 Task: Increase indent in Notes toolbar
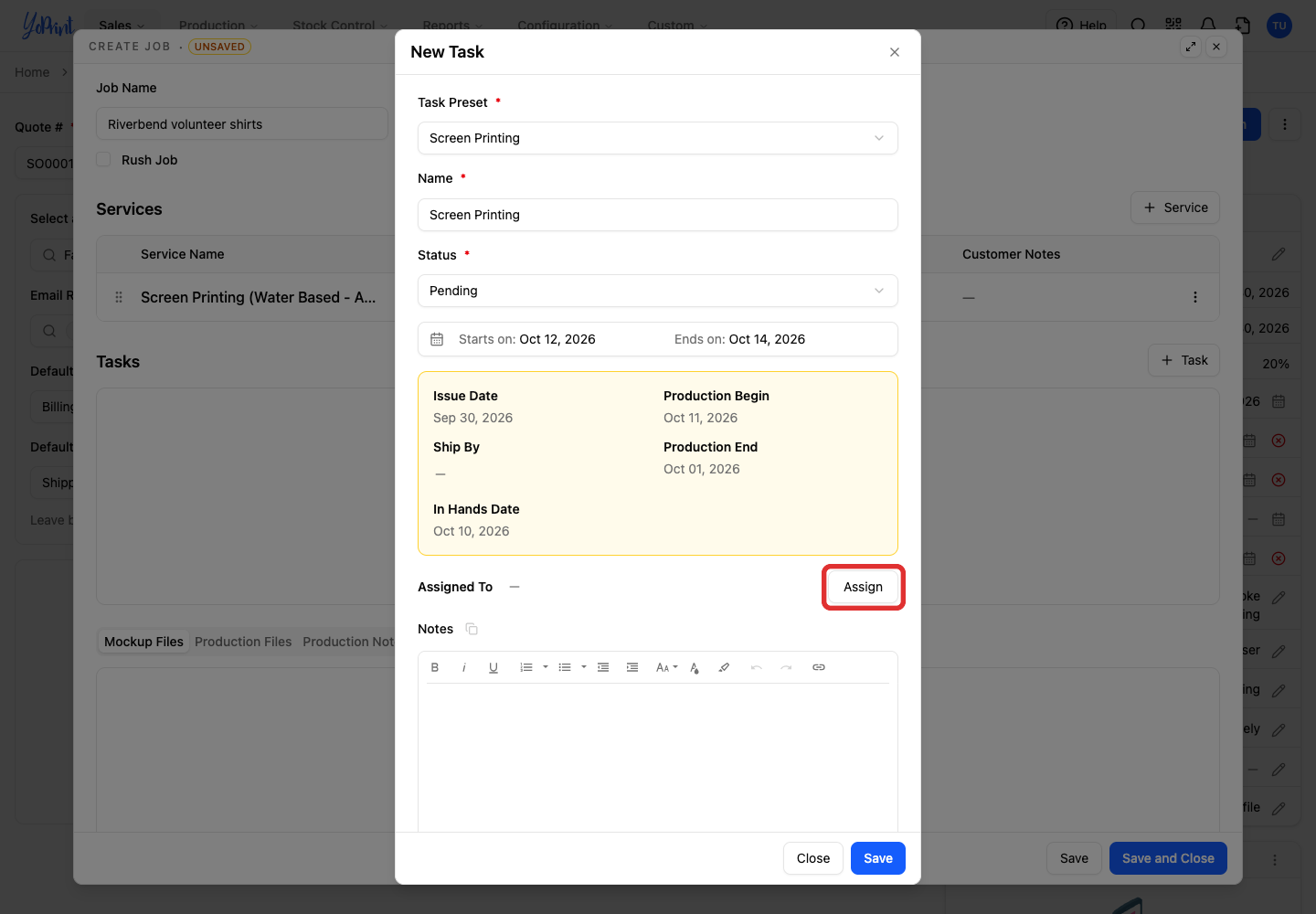[x=632, y=667]
